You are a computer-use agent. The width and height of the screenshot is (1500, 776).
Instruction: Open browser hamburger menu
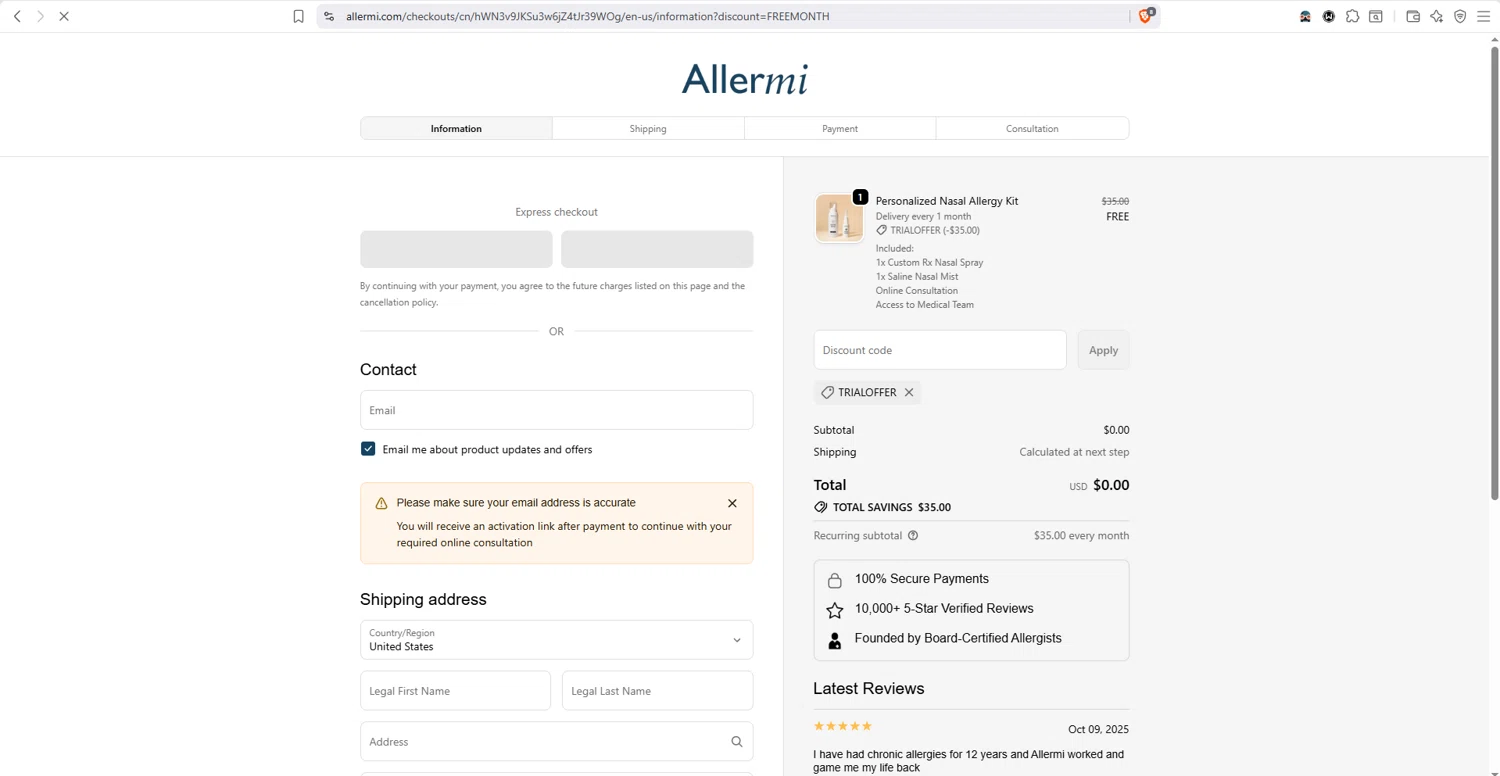tap(1484, 16)
